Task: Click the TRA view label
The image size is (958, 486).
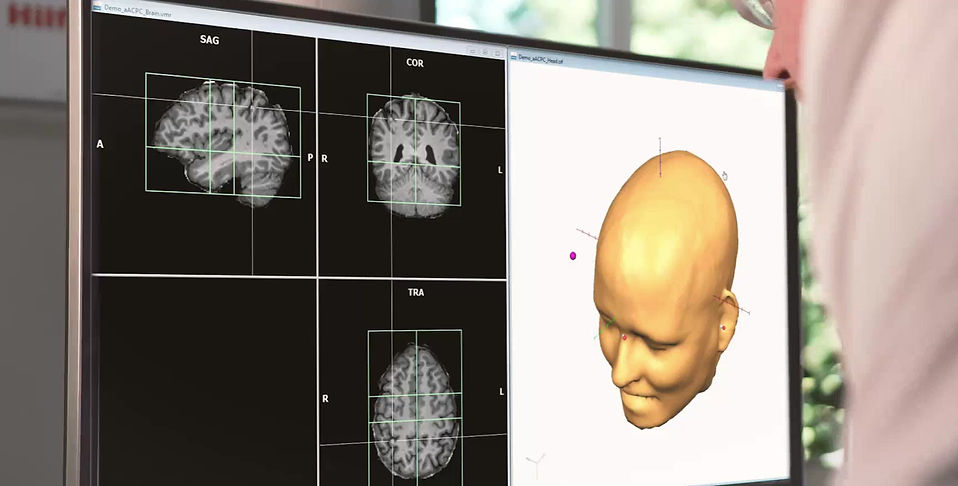Action: click(416, 293)
